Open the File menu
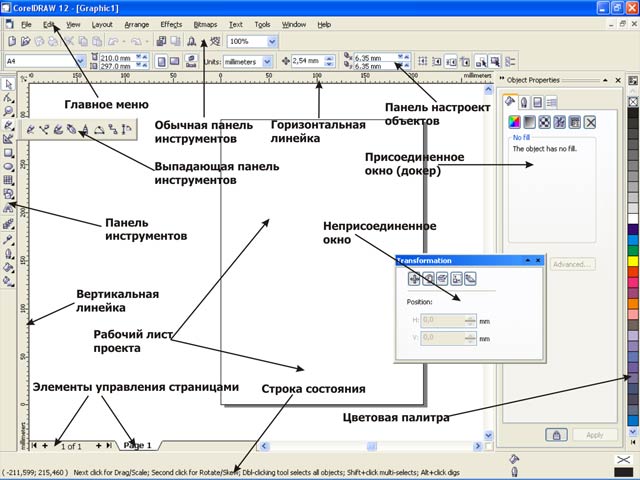 pyautogui.click(x=26, y=24)
